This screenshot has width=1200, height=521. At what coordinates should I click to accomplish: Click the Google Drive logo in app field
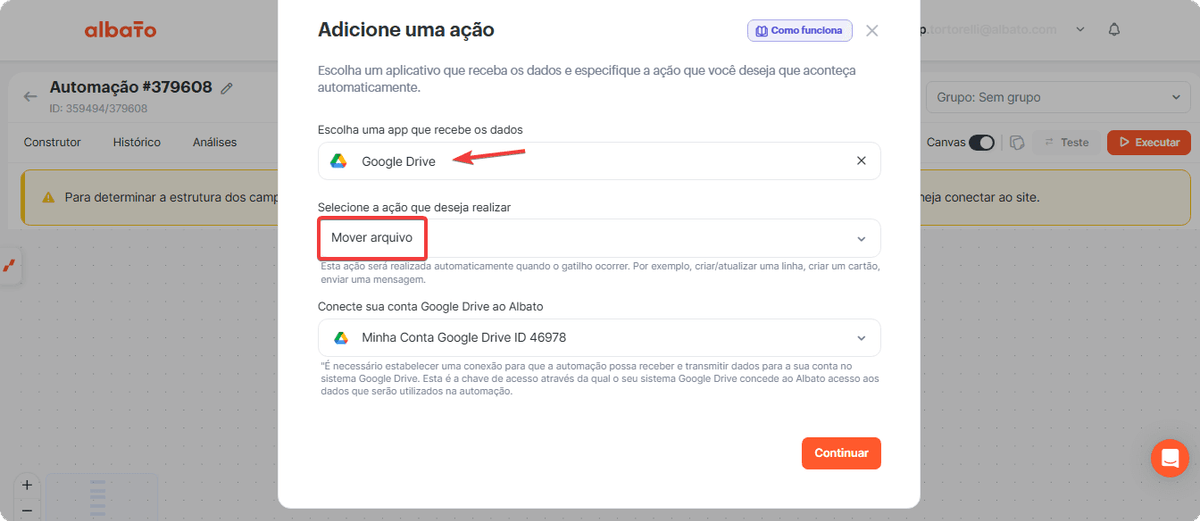click(340, 161)
